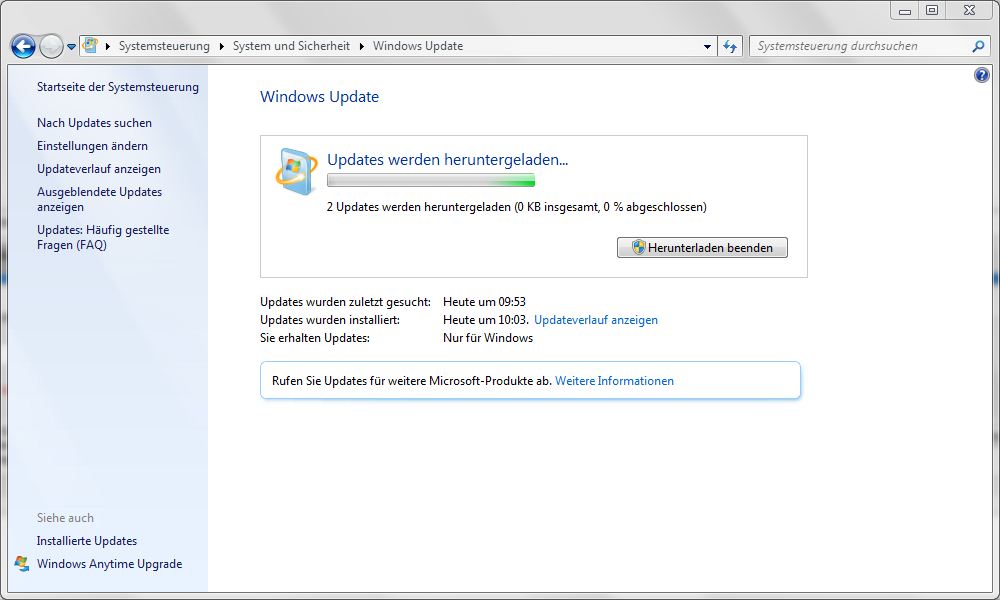Click the search magnifier icon
The height and width of the screenshot is (600, 1000).
[978, 46]
